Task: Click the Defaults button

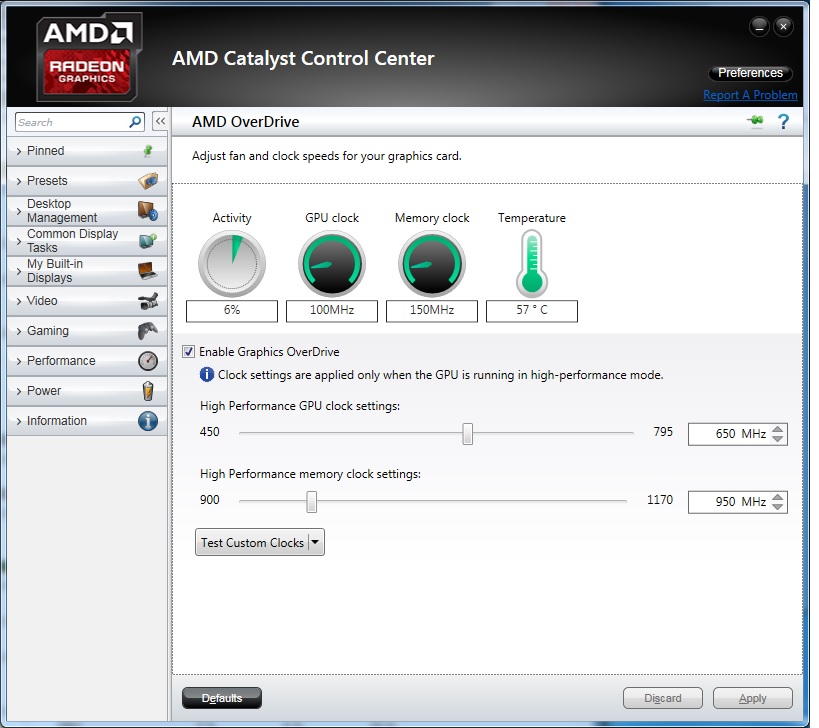Action: click(221, 698)
